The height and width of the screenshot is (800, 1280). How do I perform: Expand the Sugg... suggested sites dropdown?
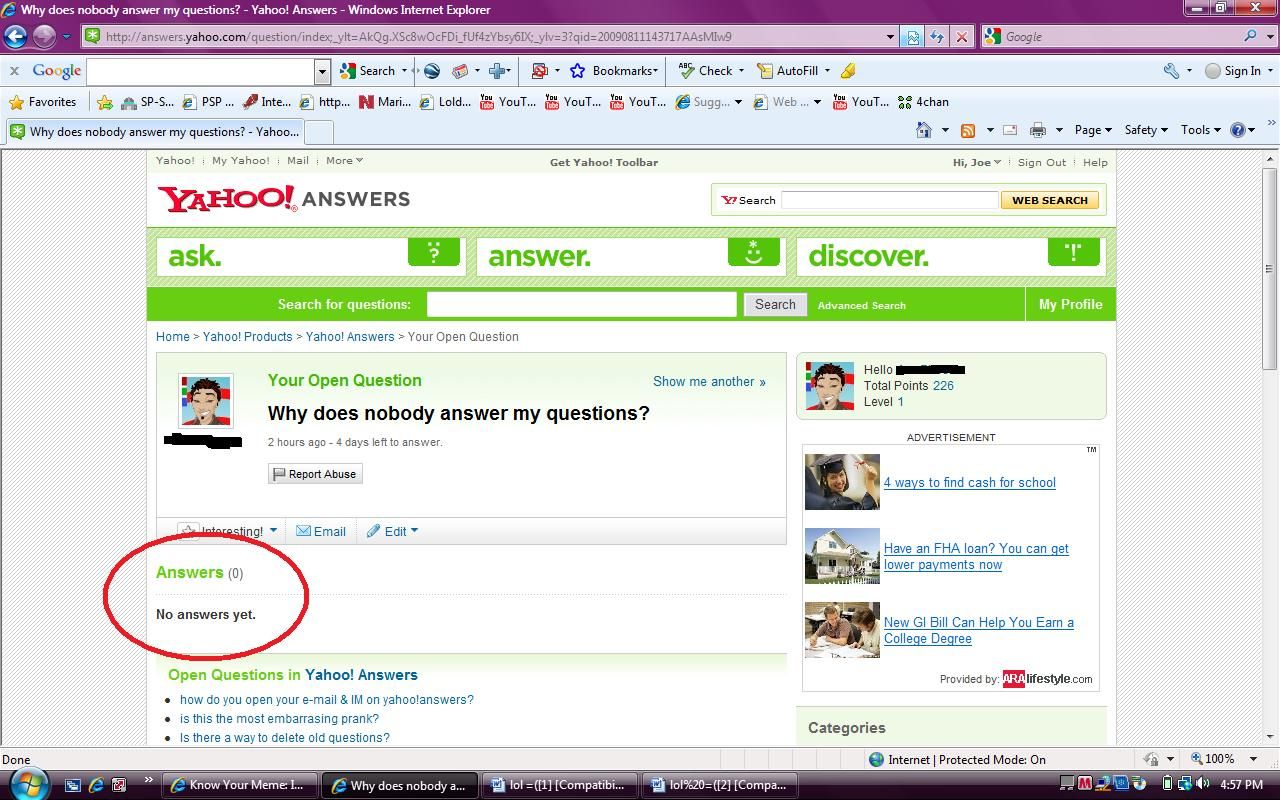pyautogui.click(x=738, y=102)
